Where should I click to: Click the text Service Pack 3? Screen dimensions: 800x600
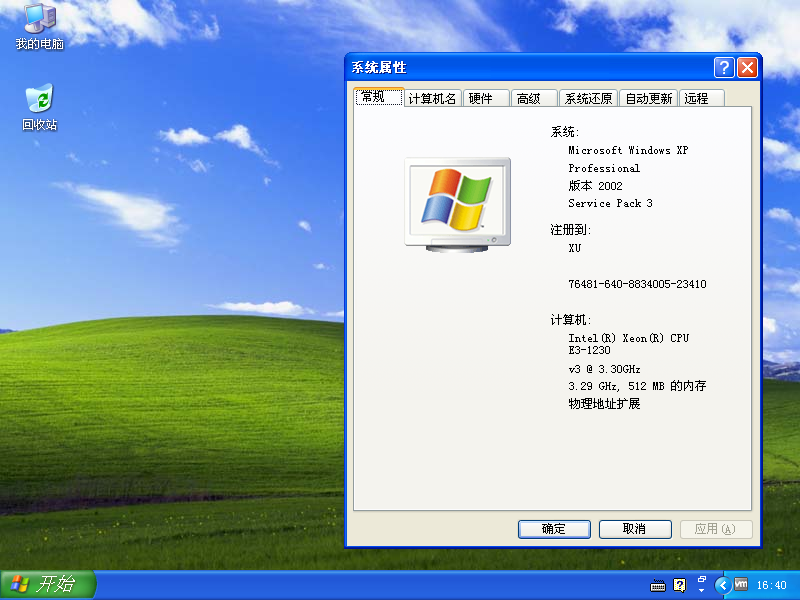(x=610, y=203)
